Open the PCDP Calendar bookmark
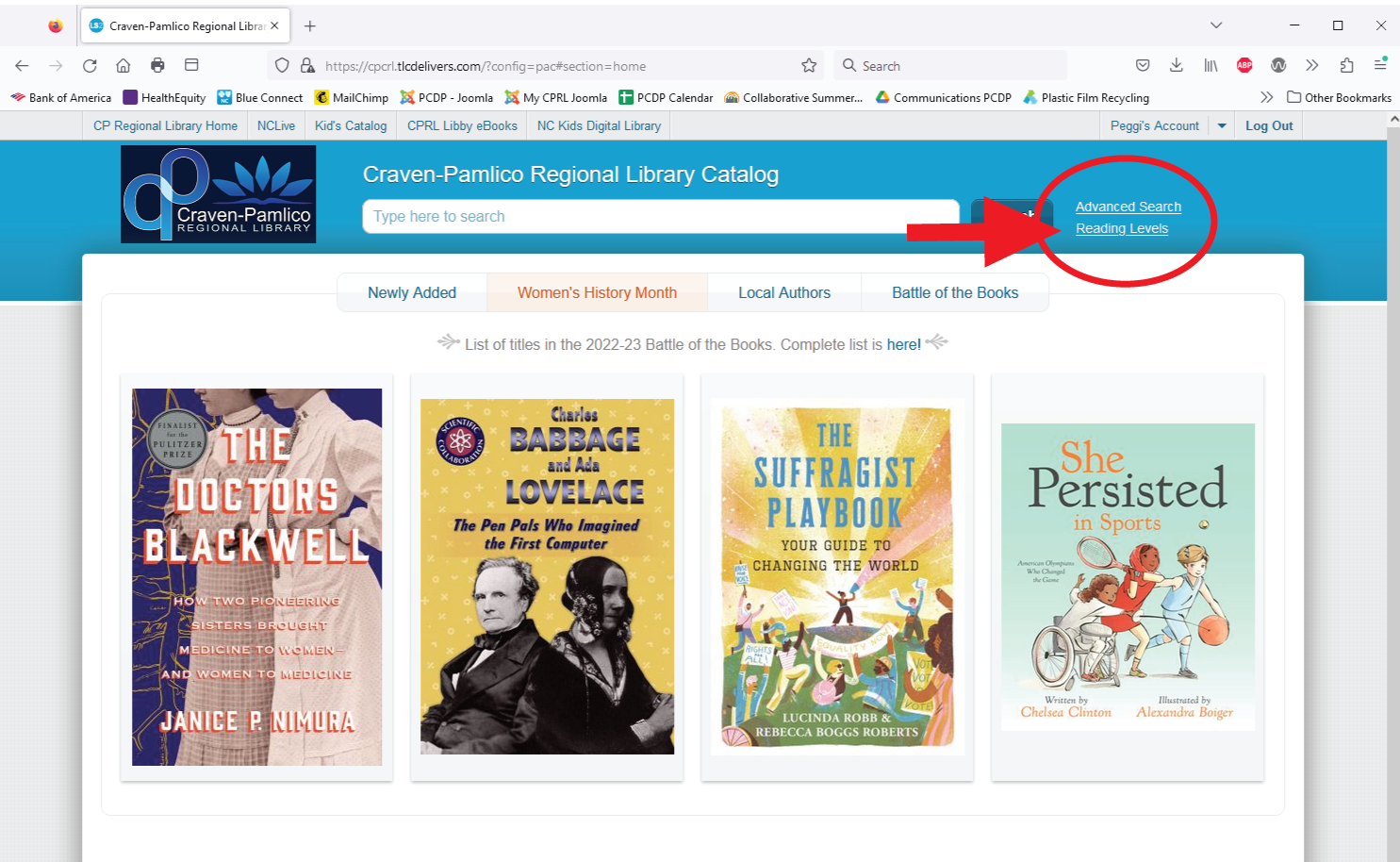The image size is (1400, 862). pyautogui.click(x=667, y=97)
